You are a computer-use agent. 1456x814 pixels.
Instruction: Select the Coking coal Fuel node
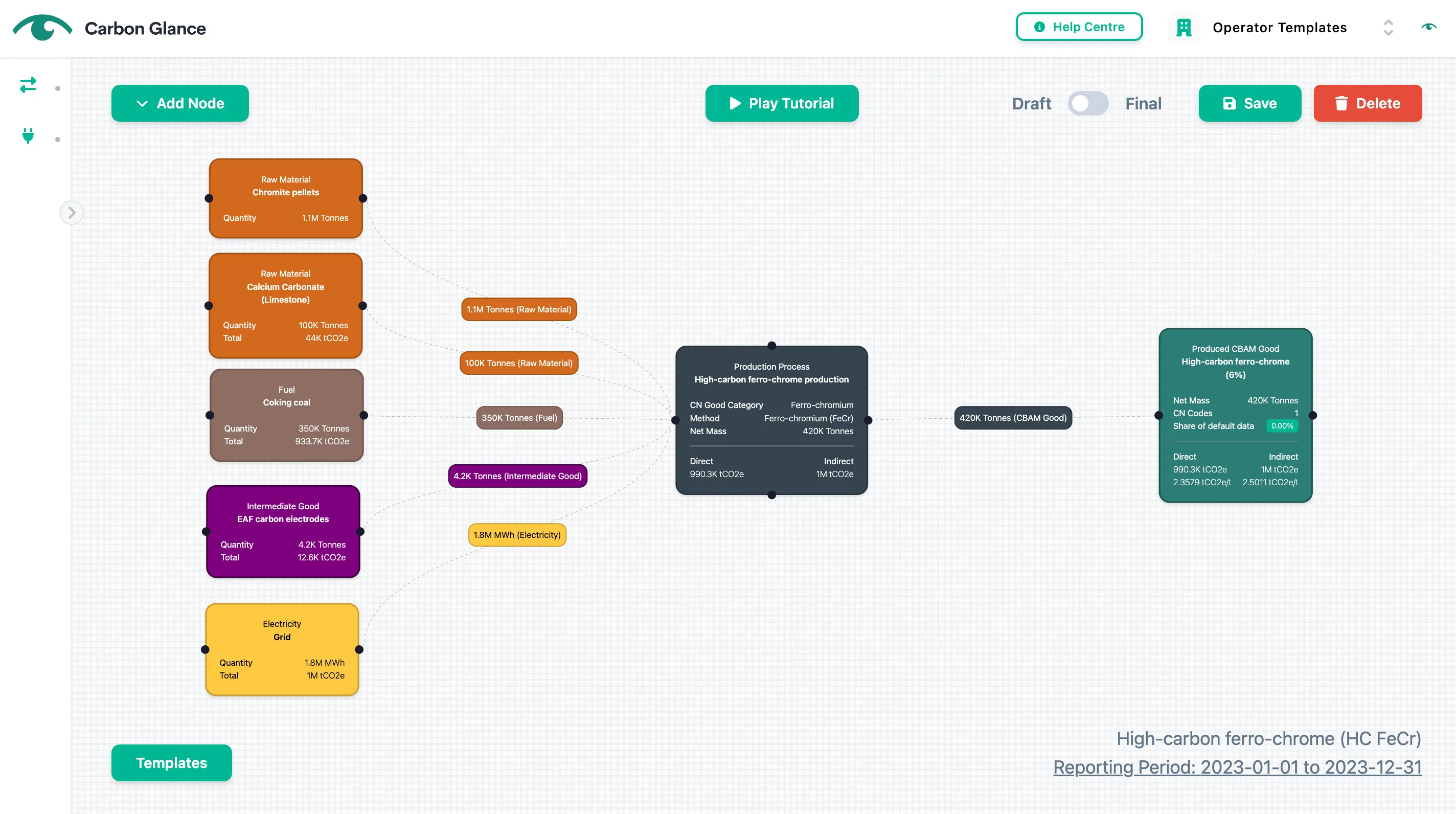pos(286,416)
